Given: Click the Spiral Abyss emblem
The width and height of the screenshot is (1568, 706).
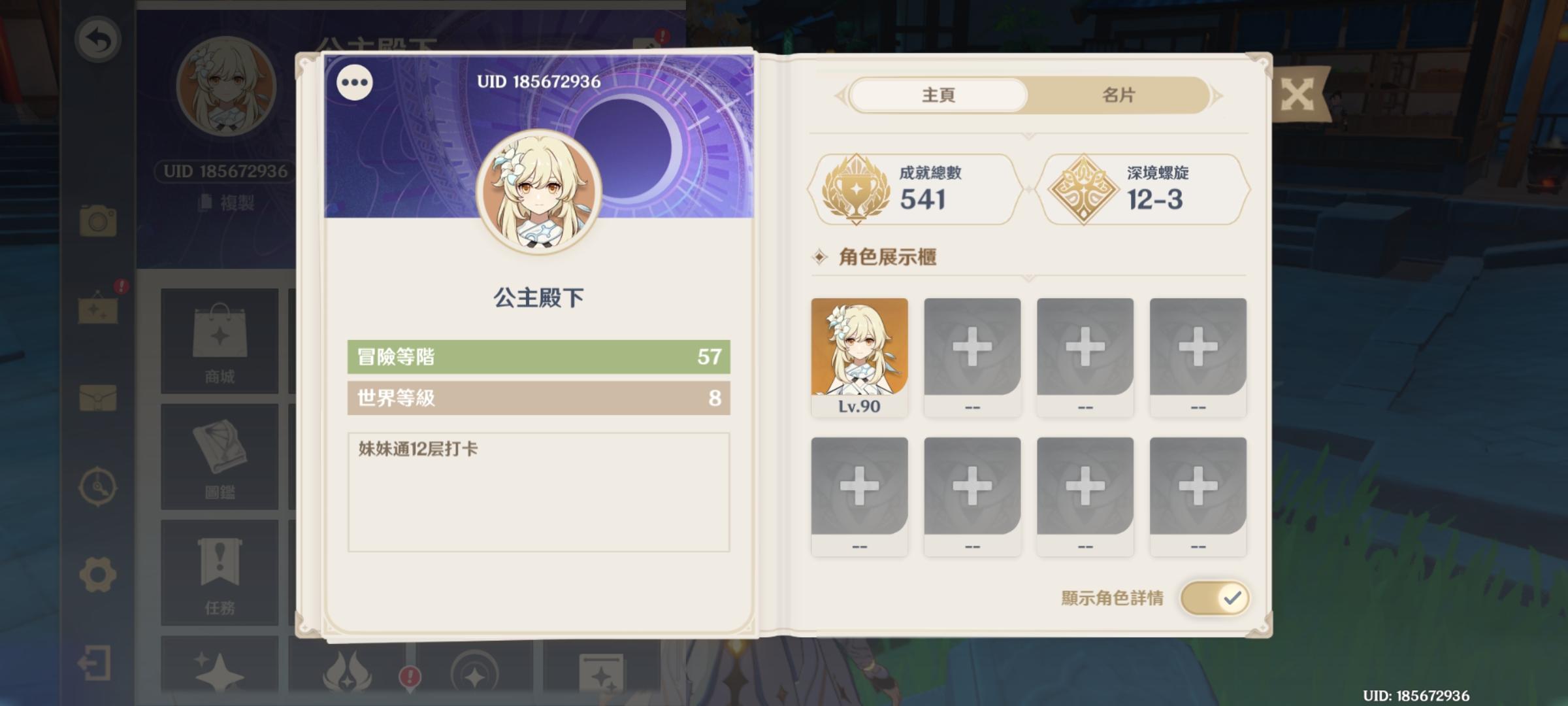Looking at the screenshot, I should pos(1083,189).
